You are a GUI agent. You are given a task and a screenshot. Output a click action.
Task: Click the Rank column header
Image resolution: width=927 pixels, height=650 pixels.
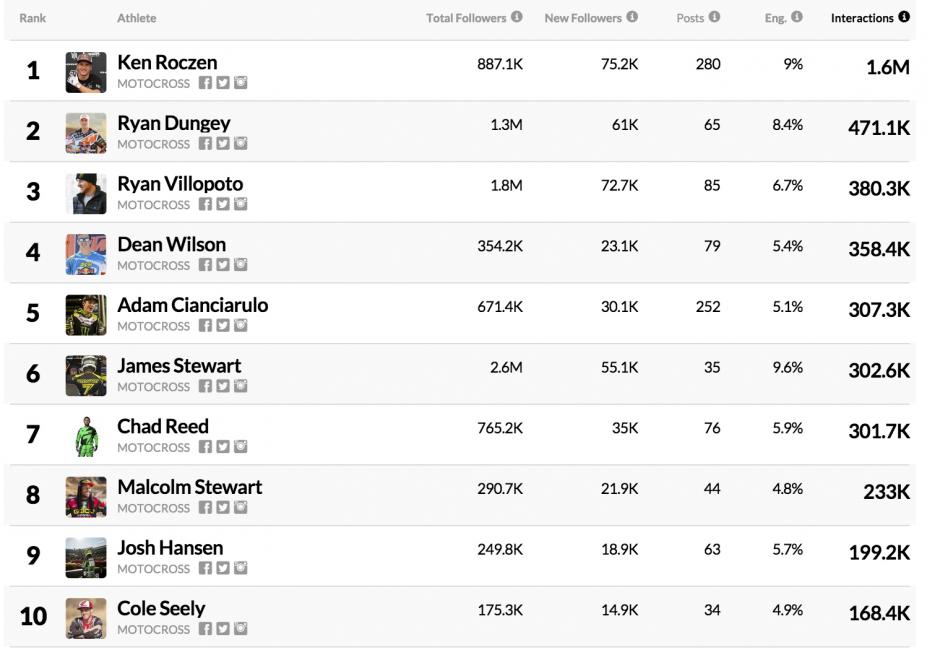tap(32, 18)
